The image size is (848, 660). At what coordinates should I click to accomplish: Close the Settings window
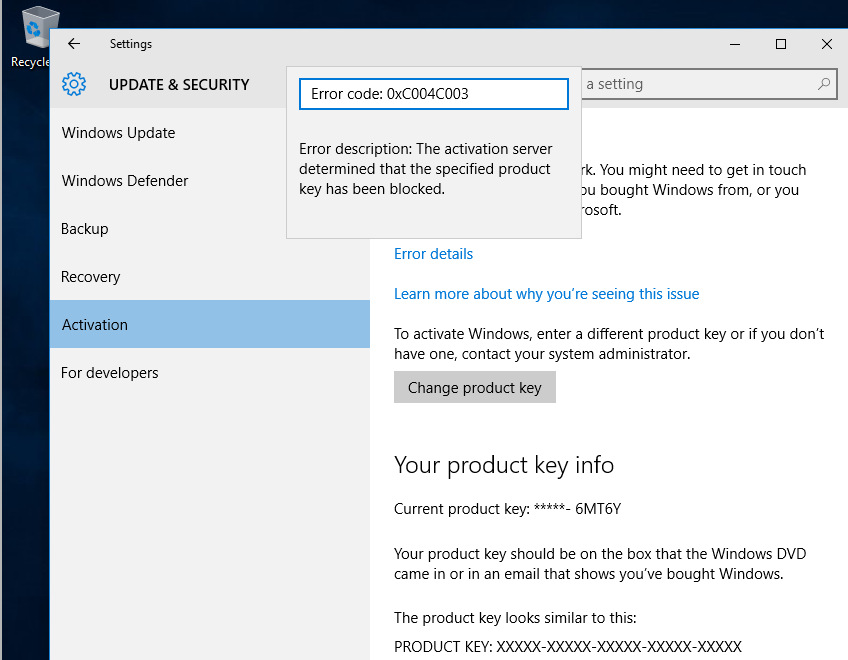(x=826, y=44)
